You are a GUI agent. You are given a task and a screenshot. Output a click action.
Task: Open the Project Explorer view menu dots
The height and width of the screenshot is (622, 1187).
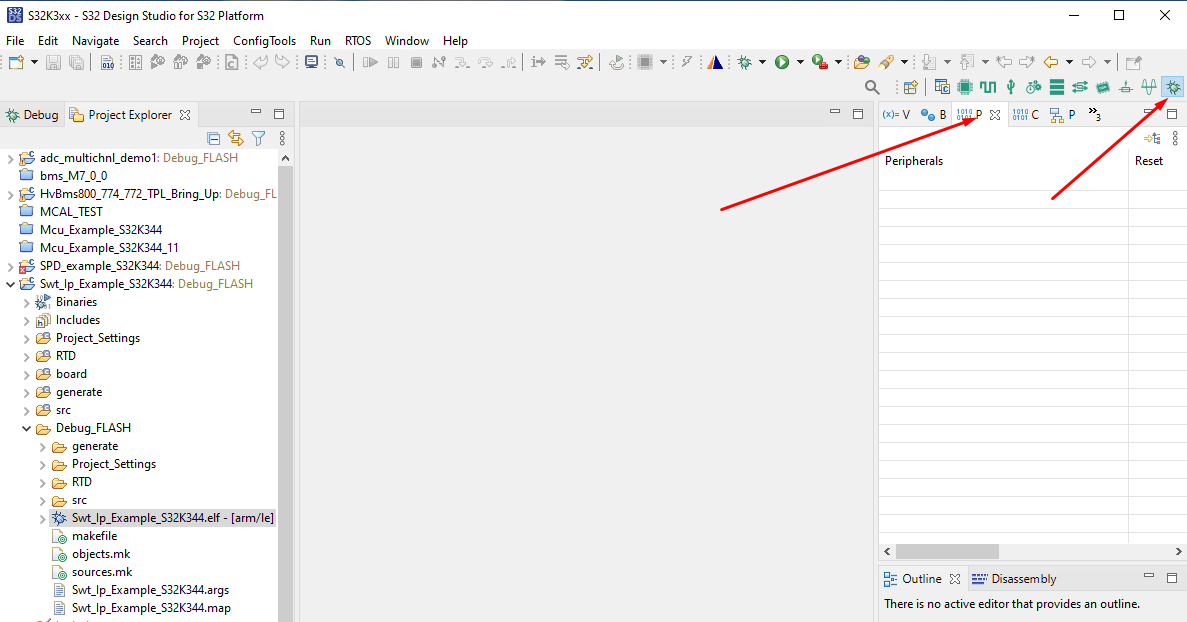click(x=282, y=138)
